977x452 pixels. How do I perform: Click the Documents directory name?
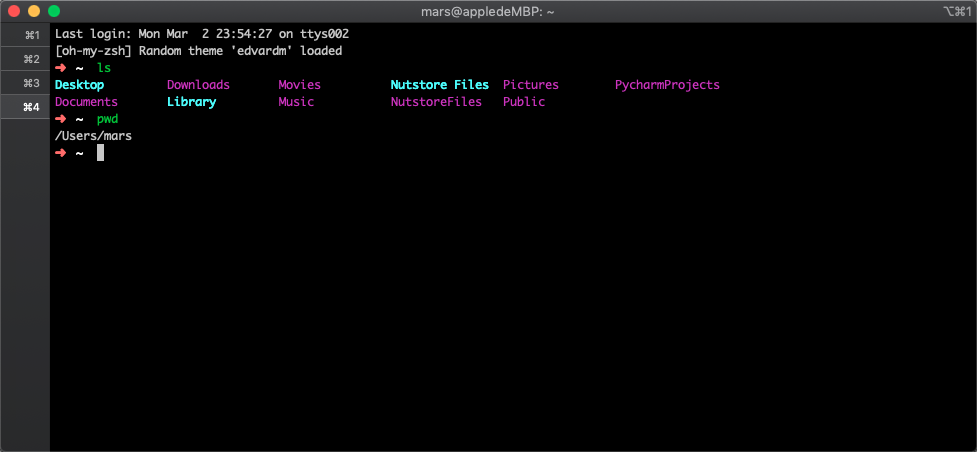[x=86, y=102]
